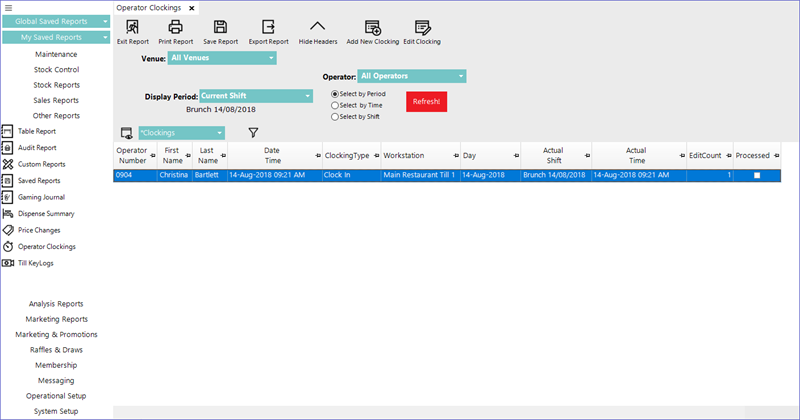Click the Add New Clocking icon
The width and height of the screenshot is (800, 420).
(x=372, y=28)
